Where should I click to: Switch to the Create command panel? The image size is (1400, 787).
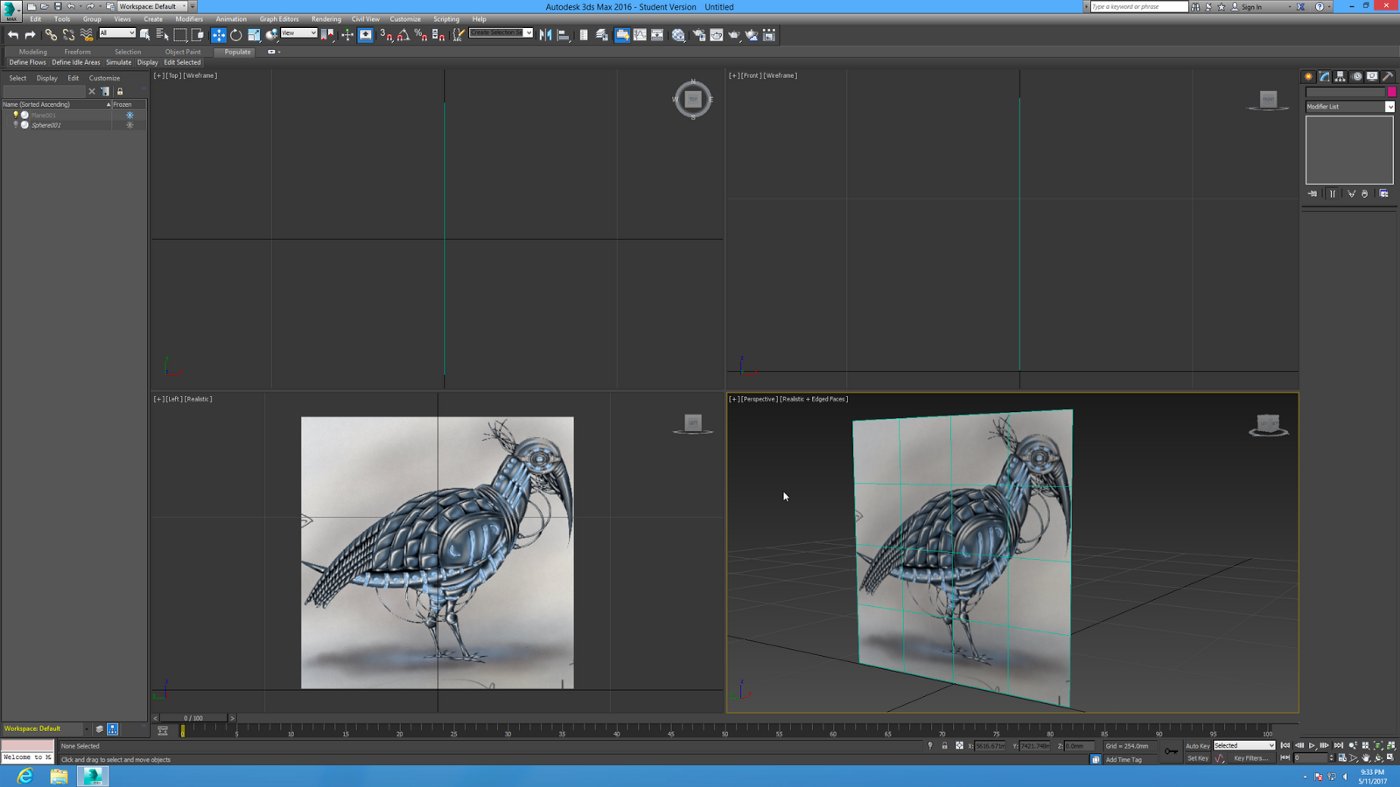(1308, 76)
